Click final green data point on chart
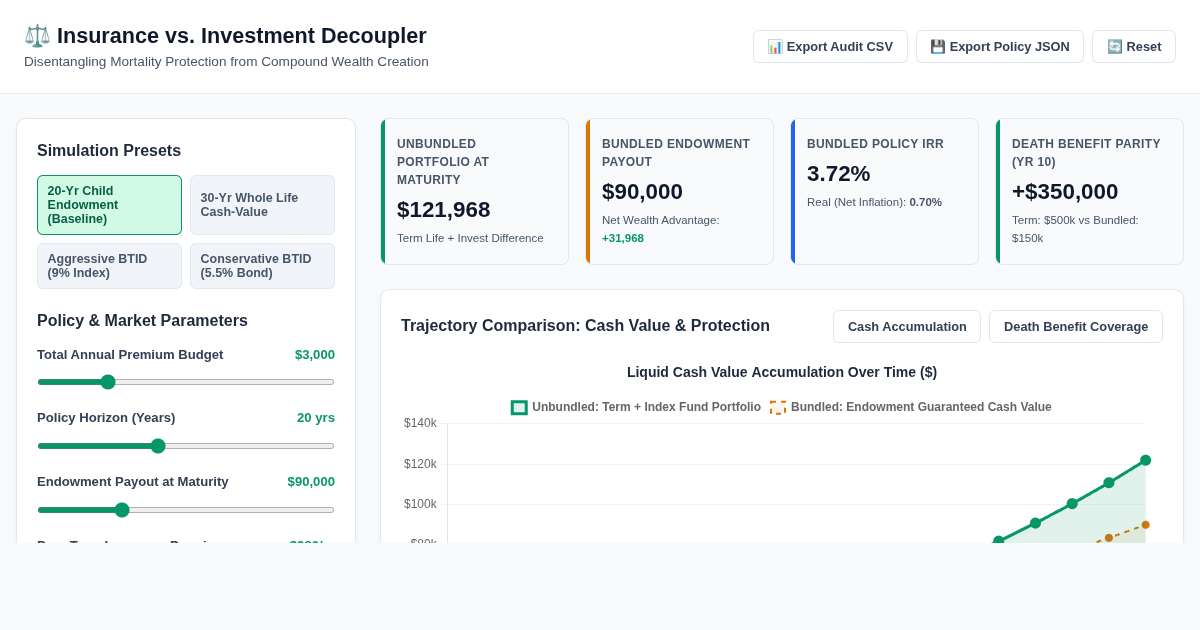The image size is (1200, 630). click(x=1146, y=461)
